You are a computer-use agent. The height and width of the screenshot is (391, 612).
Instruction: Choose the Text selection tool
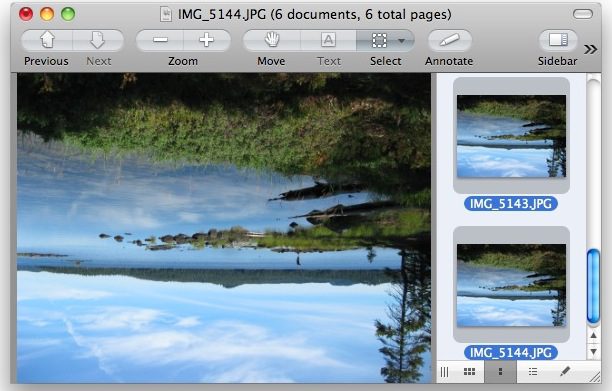[x=328, y=40]
